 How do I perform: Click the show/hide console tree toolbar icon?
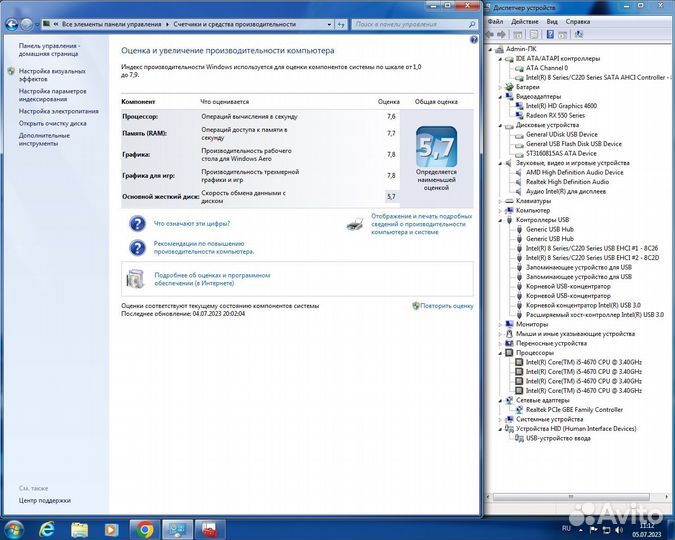pos(518,34)
